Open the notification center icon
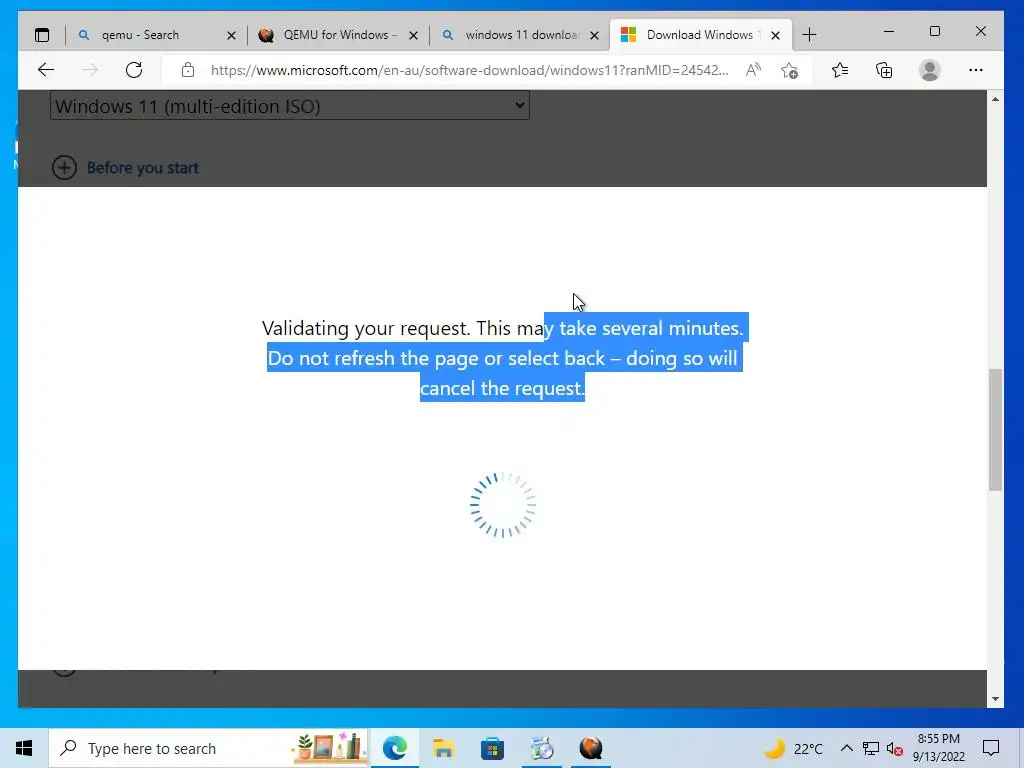This screenshot has width=1024, height=768. pyautogui.click(x=991, y=748)
